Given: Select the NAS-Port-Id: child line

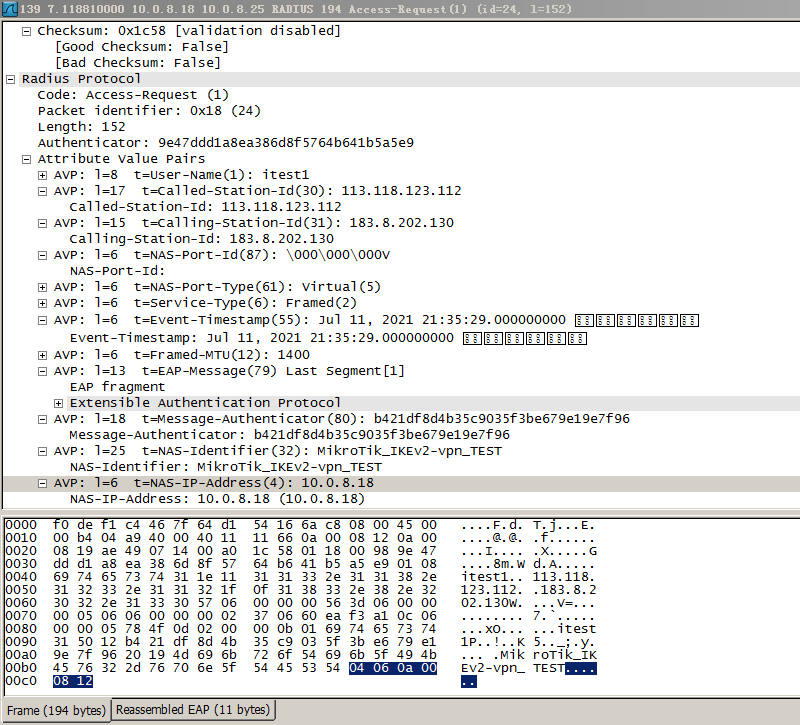Looking at the screenshot, I should pos(117,271).
